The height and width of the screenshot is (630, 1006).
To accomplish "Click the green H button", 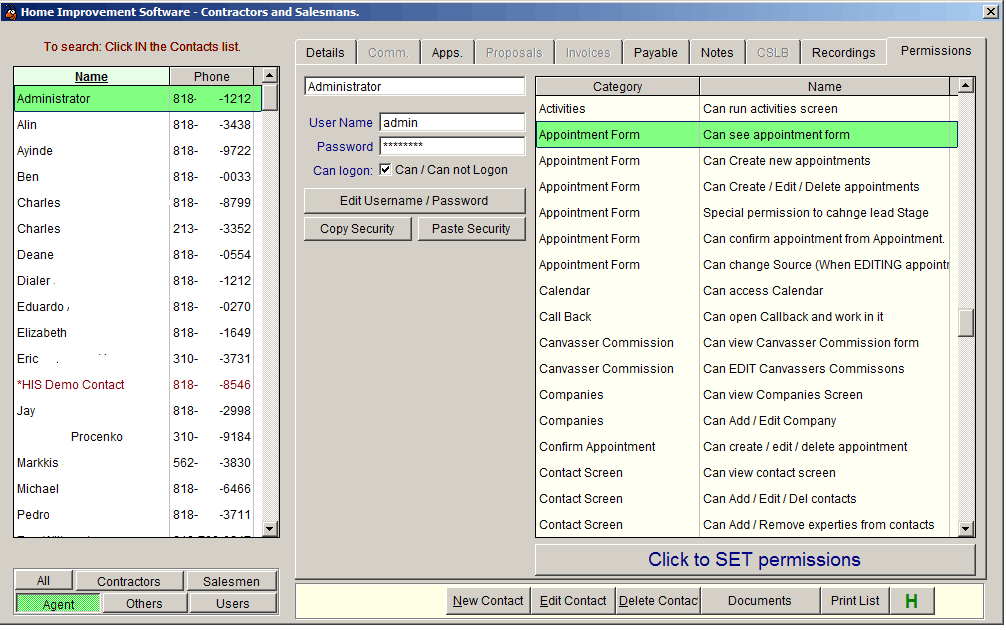I will 911,600.
